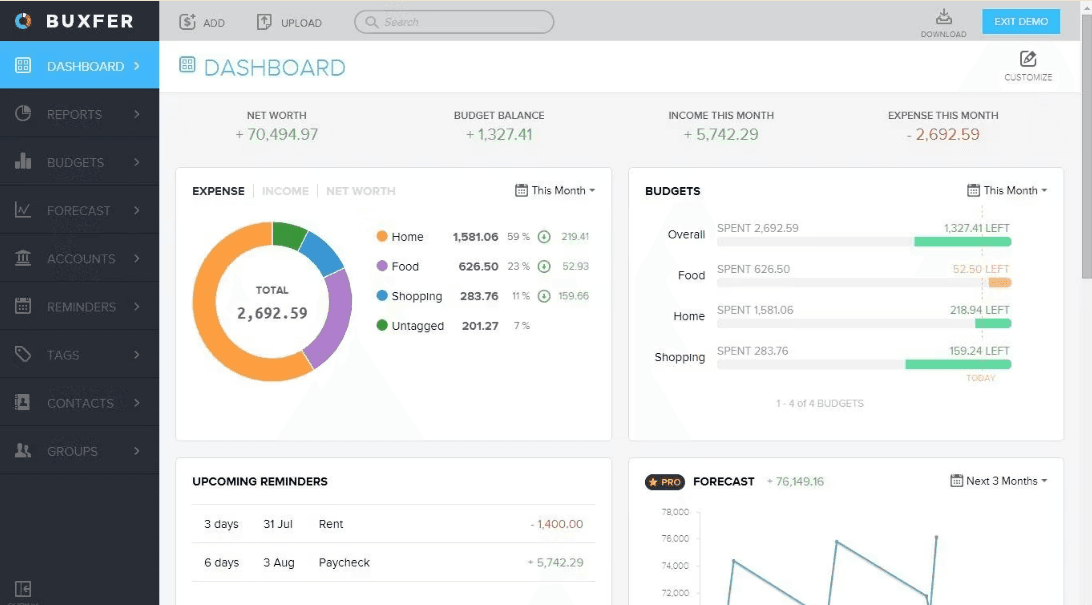Click the Reports pie chart icon
Screen dimensions: 1092x605
pos(23,113)
